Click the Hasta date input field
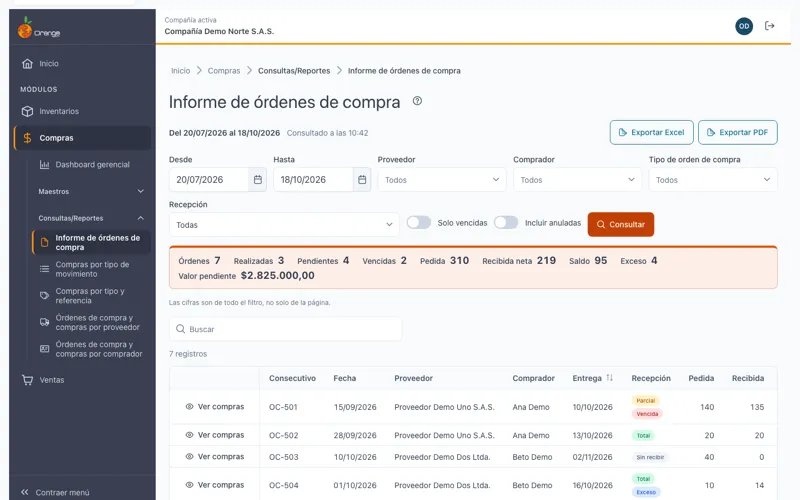 (x=313, y=180)
